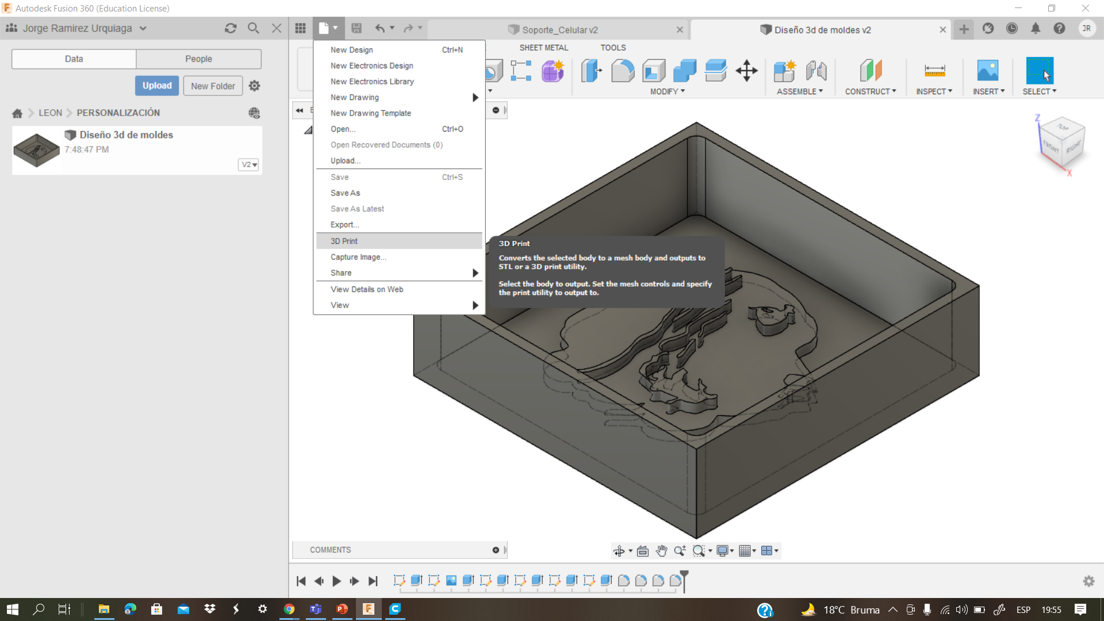Click the New Folder button
The height and width of the screenshot is (621, 1104).
[x=213, y=86]
